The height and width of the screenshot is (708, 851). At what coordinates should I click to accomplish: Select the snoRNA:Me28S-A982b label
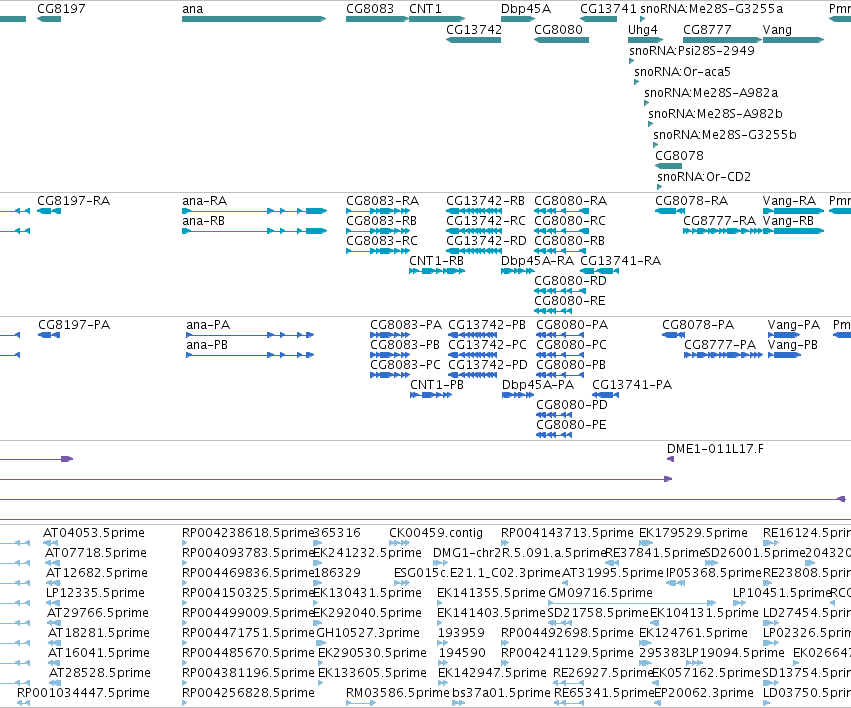click(715, 114)
